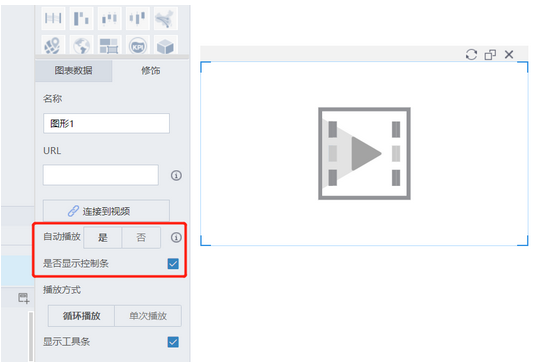Choose the treemap layout chart icon
This screenshot has height=362, width=536.
click(x=109, y=45)
